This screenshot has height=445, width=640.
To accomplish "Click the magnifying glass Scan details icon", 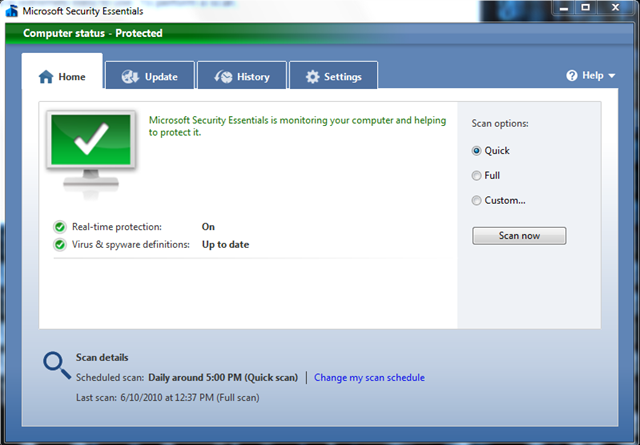I will coord(57,365).
